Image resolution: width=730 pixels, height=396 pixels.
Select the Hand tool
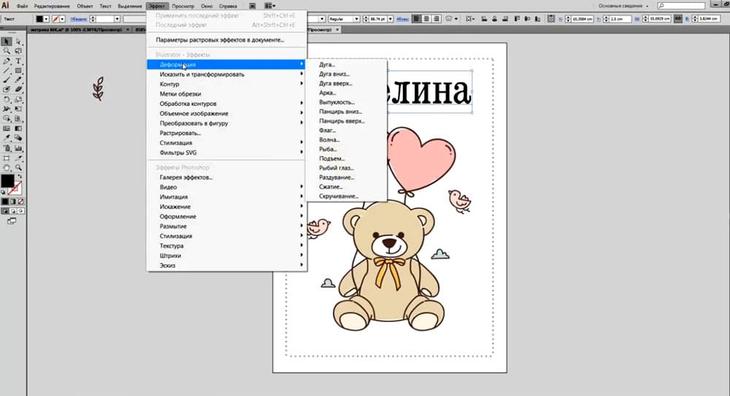click(7, 168)
